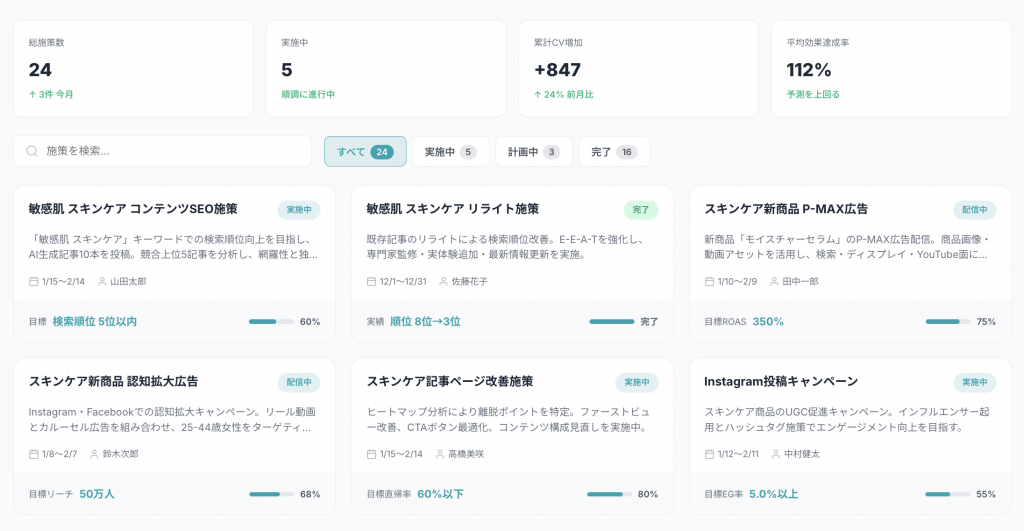Select the すべて filter tab
Image resolution: width=1024 pixels, height=531 pixels.
pyautogui.click(x=364, y=152)
